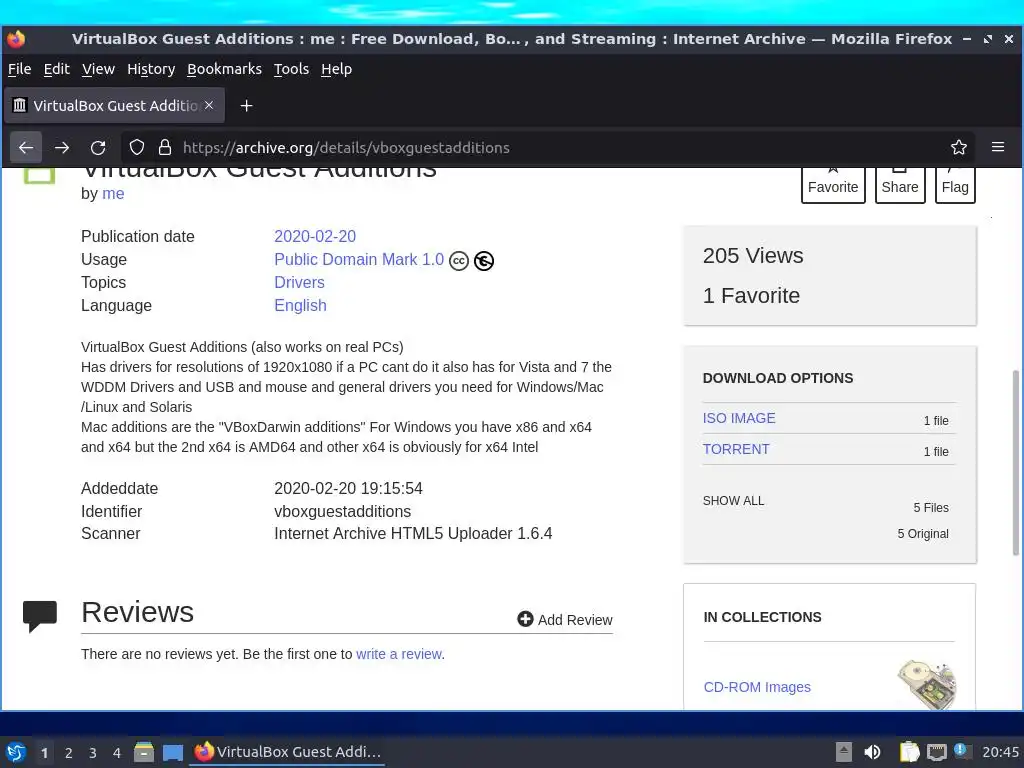This screenshot has width=1024, height=768.
Task: Go back to the previous page
Action: pyautogui.click(x=26, y=148)
